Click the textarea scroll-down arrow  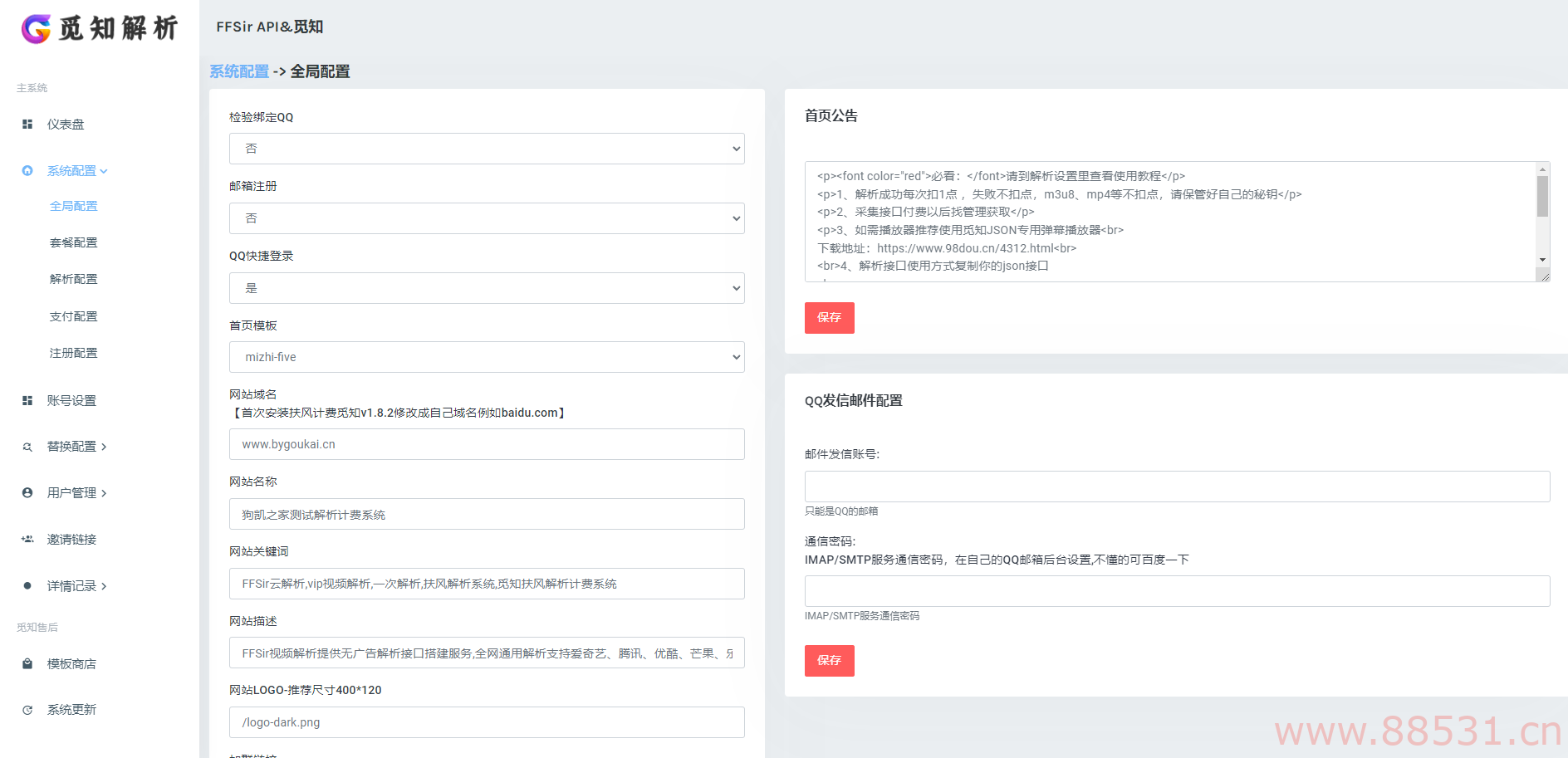tap(1542, 260)
